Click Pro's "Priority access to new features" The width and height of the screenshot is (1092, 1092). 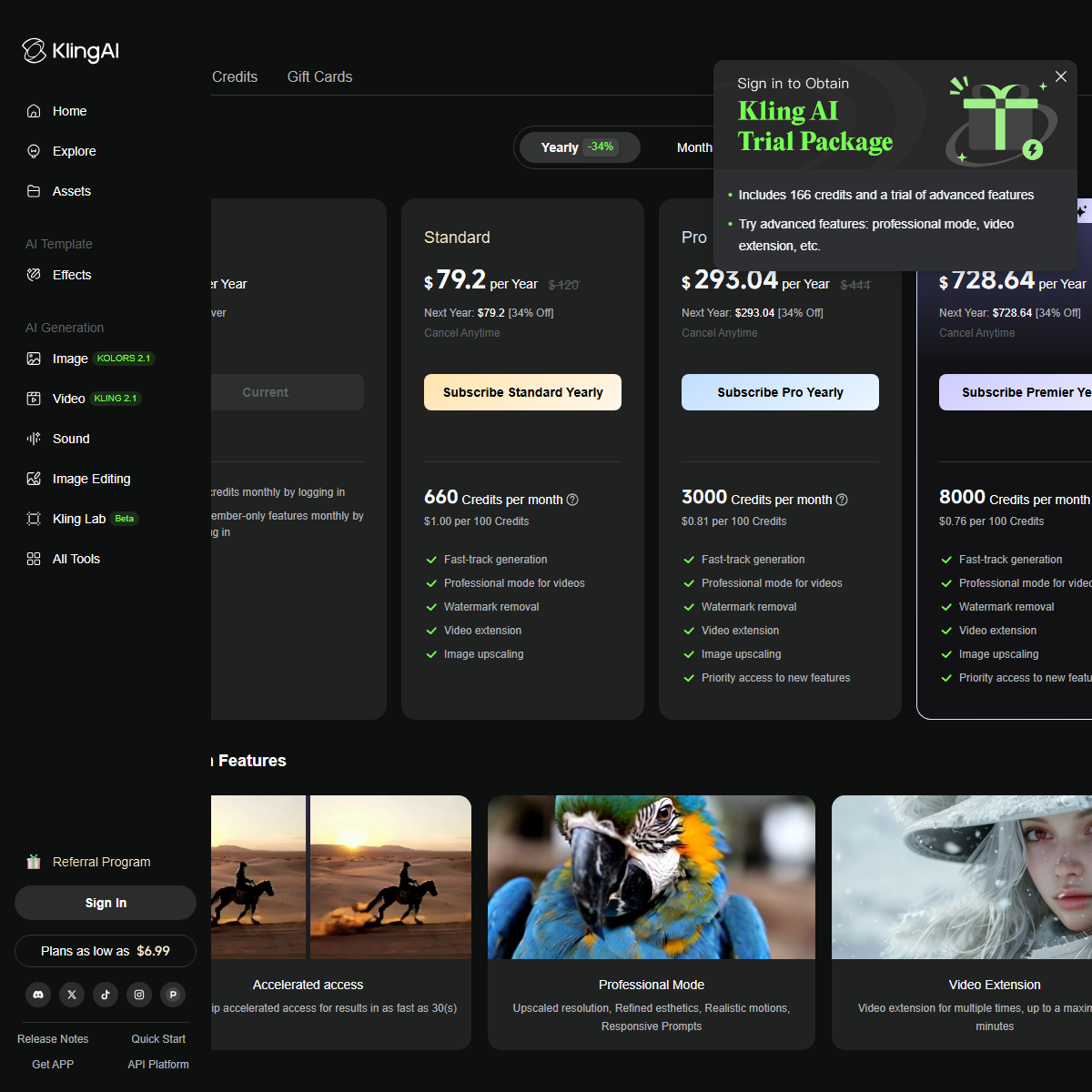coord(775,678)
